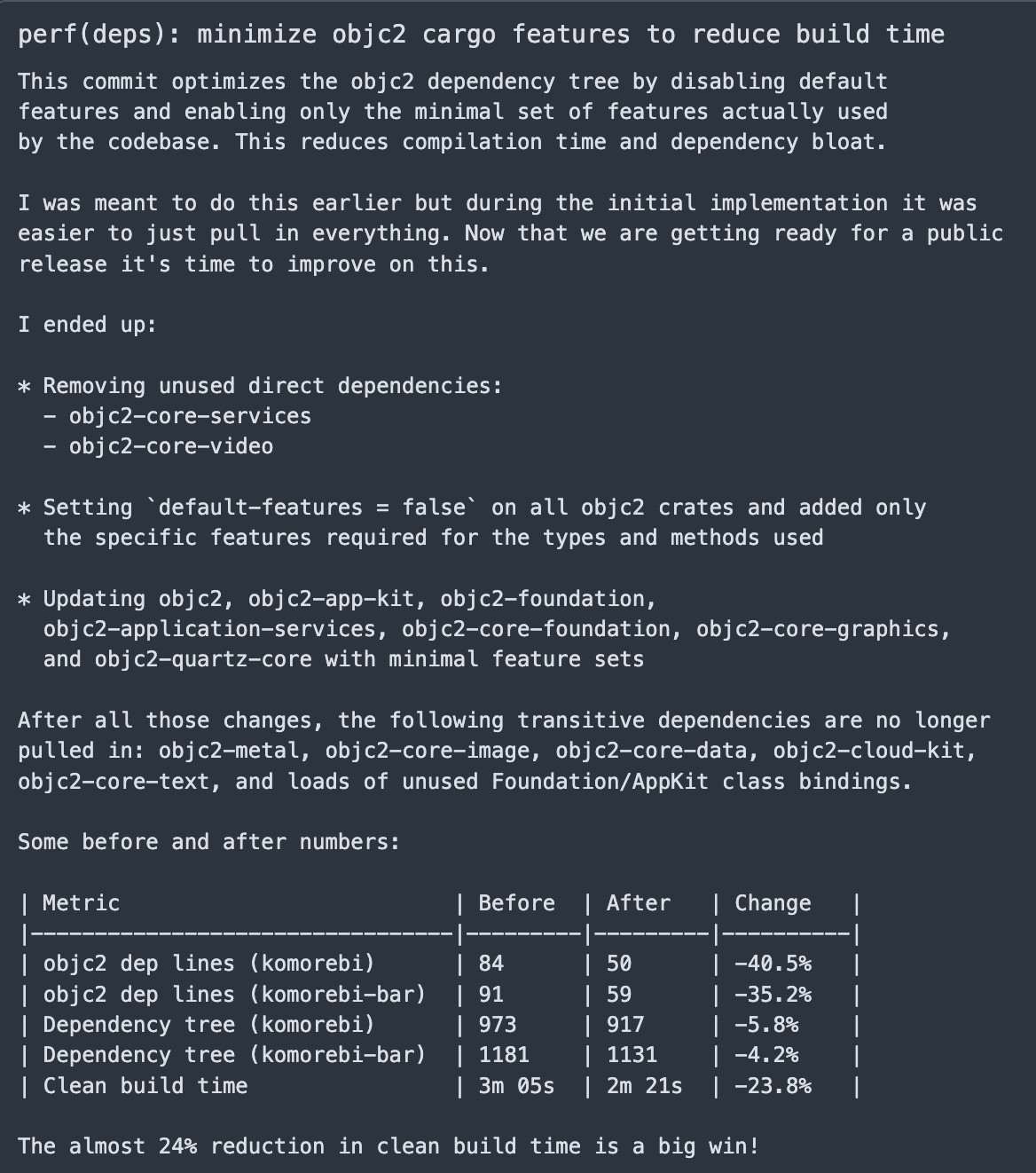The width and height of the screenshot is (1036, 1173).
Task: Click the 2m 21s after value
Action: [644, 1086]
